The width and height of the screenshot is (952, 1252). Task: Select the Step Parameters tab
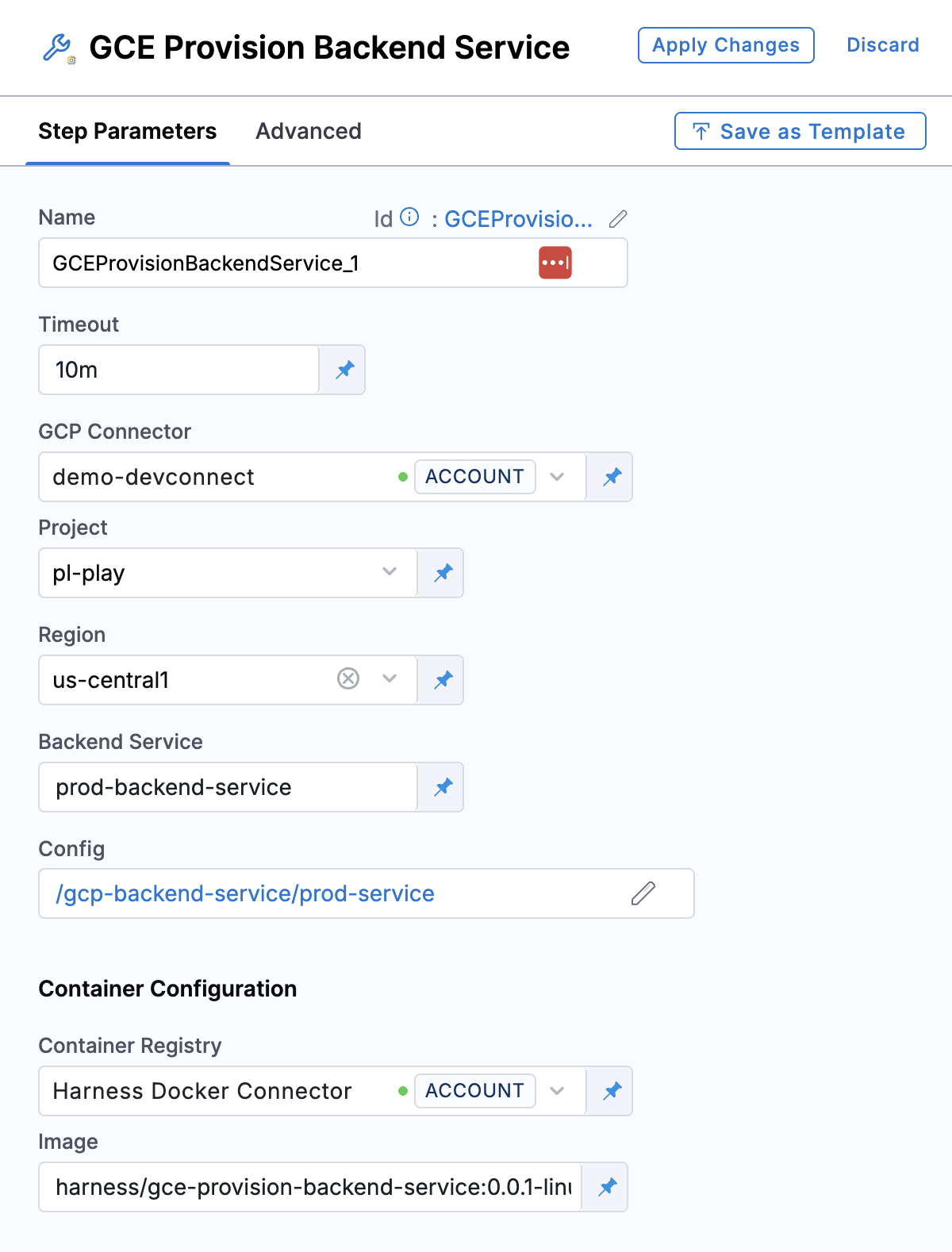(128, 131)
